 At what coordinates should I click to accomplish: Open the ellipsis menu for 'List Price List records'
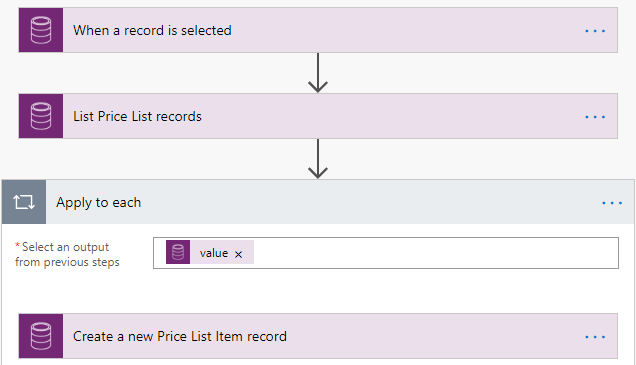point(595,117)
